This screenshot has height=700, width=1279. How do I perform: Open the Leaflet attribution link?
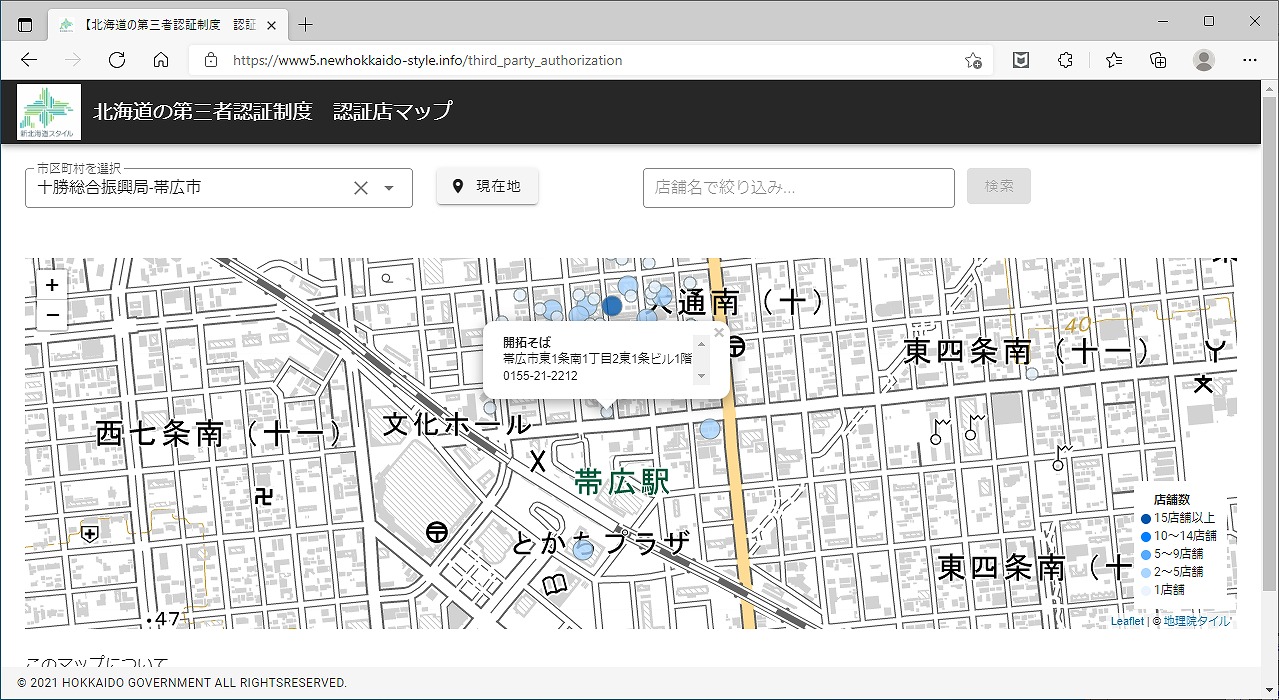[x=1126, y=621]
